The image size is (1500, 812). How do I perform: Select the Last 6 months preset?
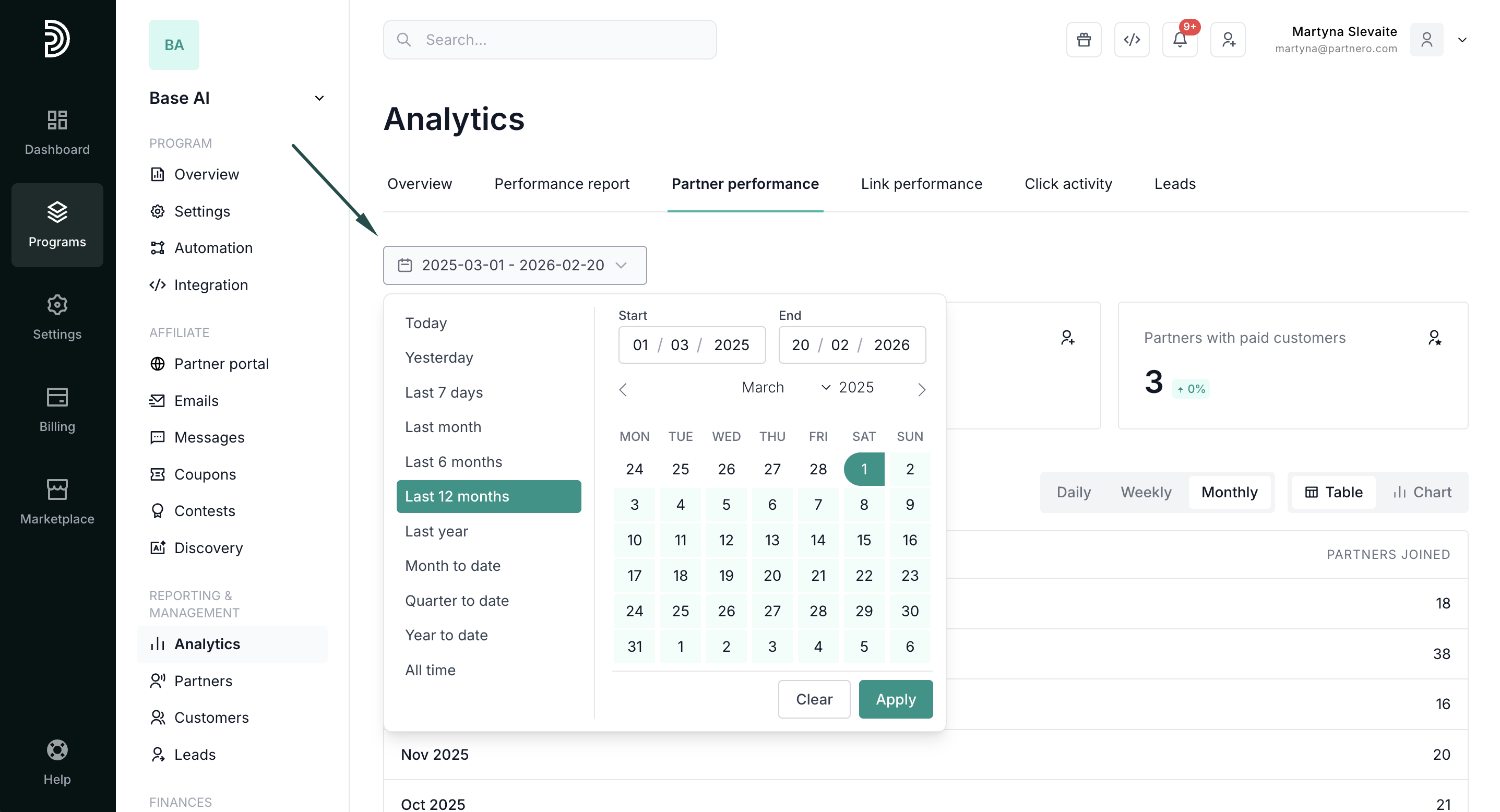click(453, 462)
